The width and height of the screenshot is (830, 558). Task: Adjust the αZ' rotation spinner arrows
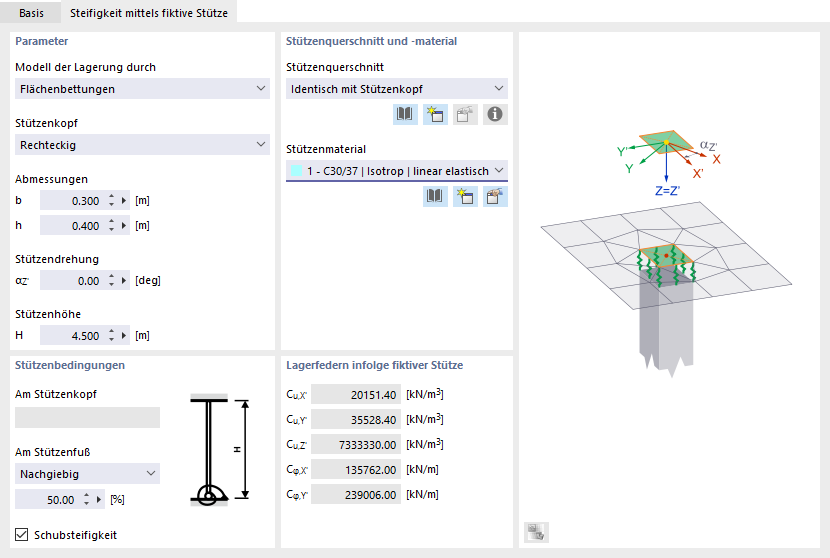point(111,281)
